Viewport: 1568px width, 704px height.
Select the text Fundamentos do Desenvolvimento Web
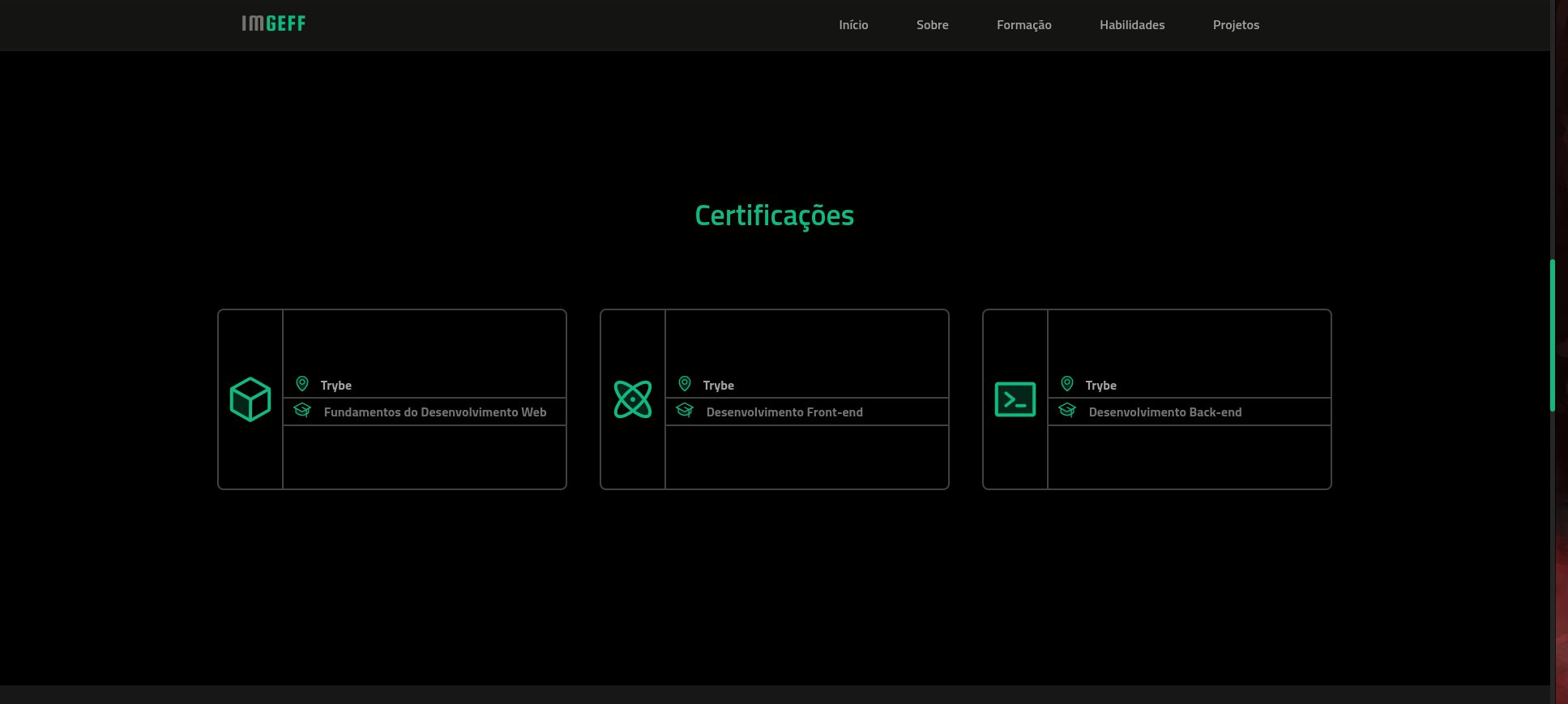[x=435, y=412]
